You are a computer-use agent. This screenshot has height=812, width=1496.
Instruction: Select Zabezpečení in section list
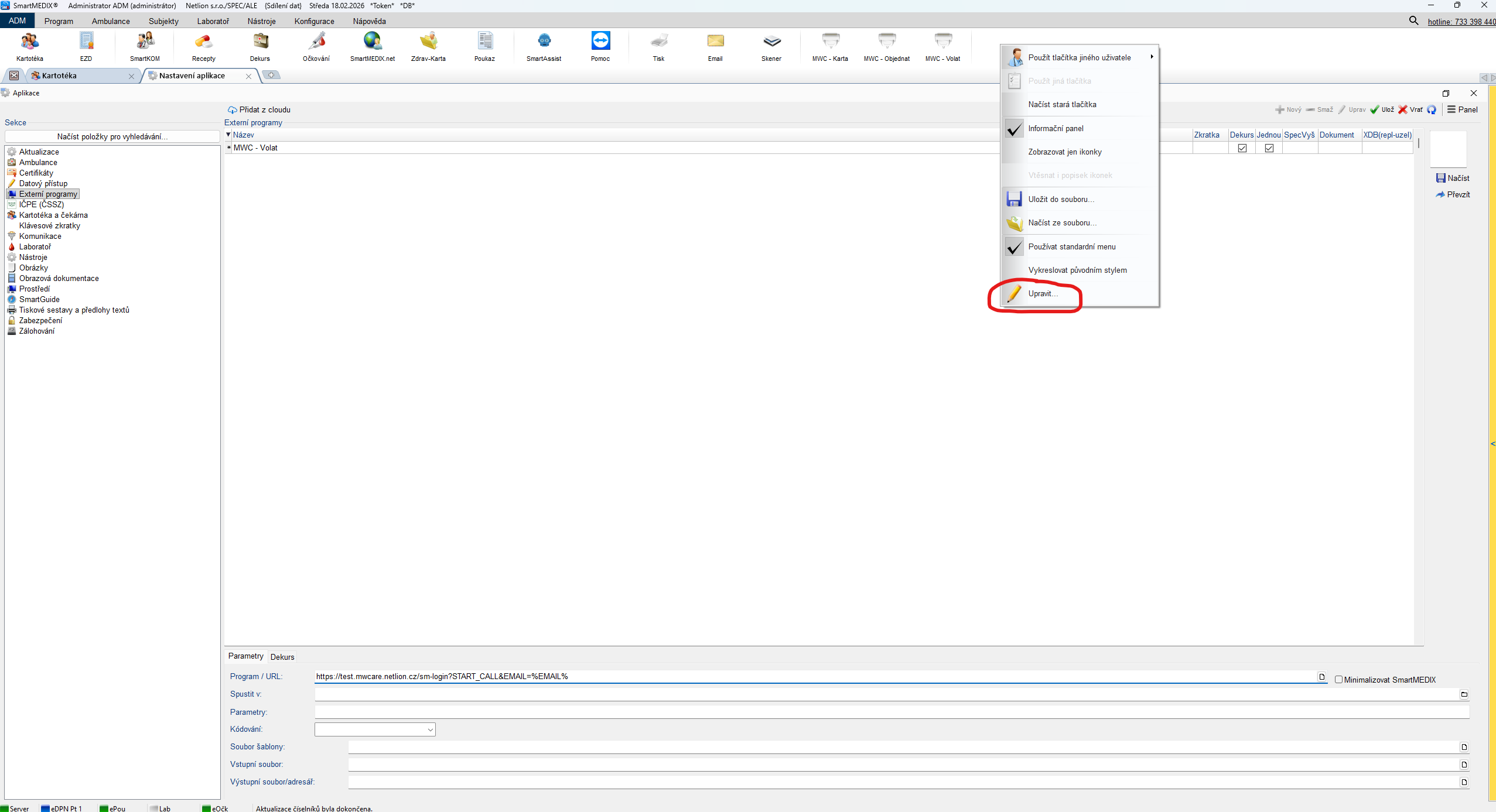pyautogui.click(x=40, y=321)
